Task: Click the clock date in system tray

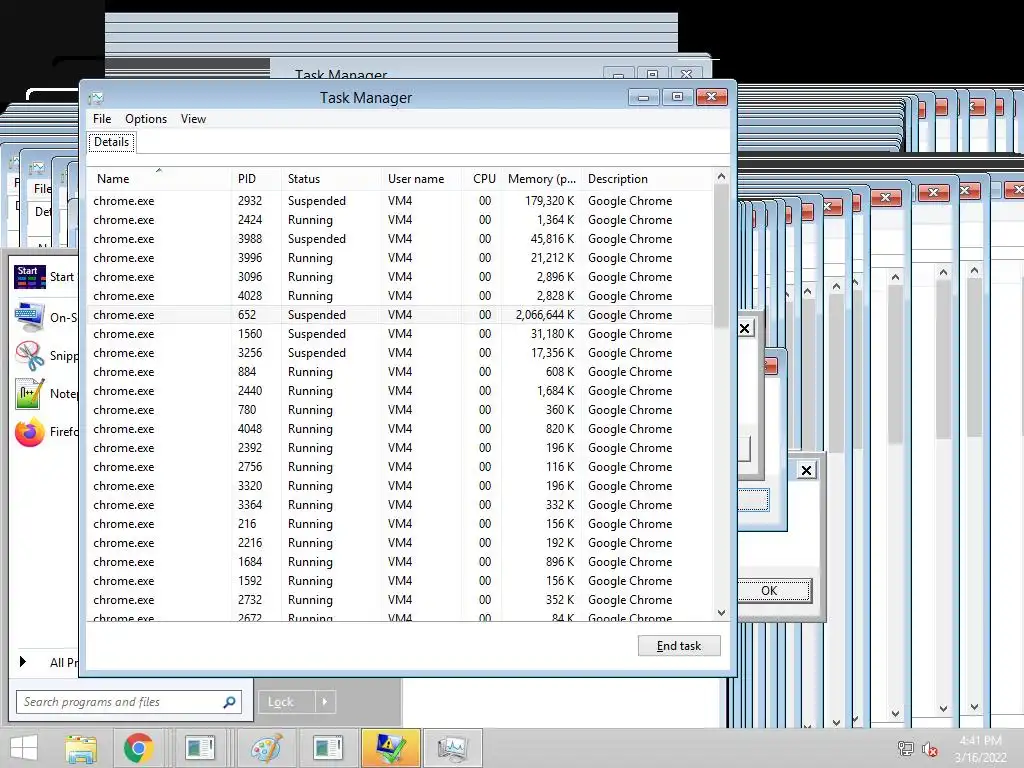Action: click(x=980, y=758)
